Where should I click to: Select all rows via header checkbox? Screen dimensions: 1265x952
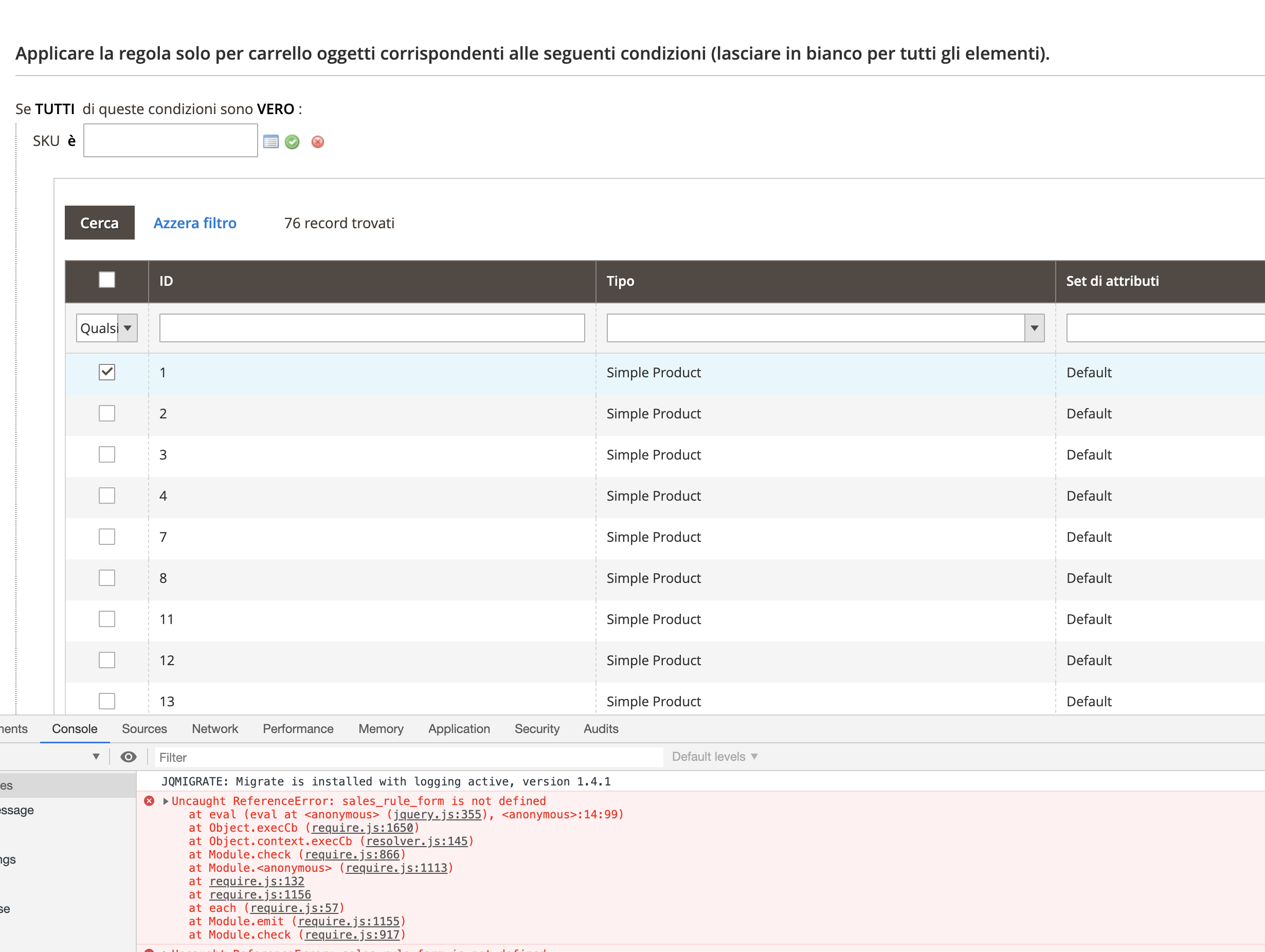pyautogui.click(x=107, y=280)
